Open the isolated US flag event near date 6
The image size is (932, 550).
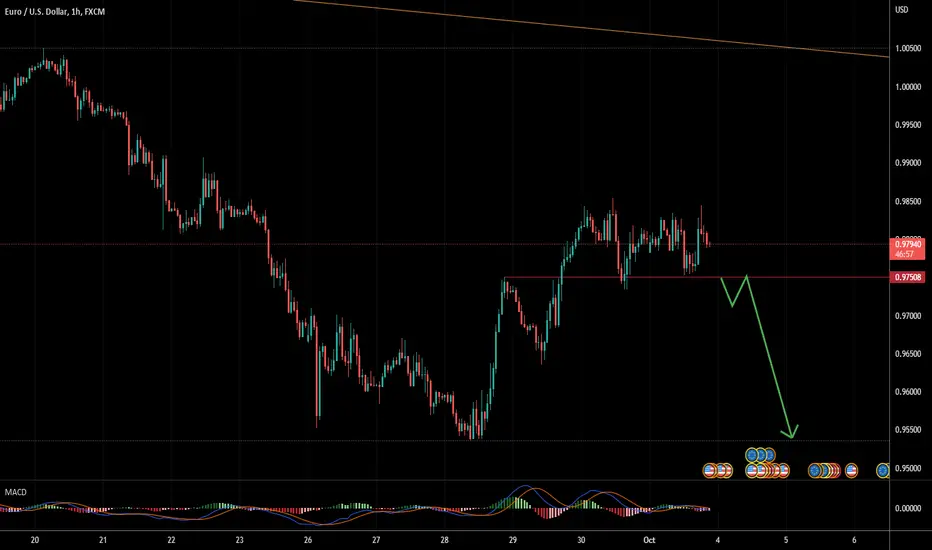[851, 471]
